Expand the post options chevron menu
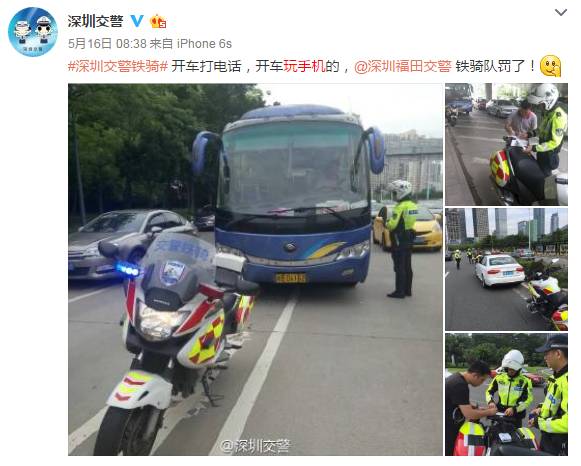This screenshot has height=466, width=581. [561, 13]
